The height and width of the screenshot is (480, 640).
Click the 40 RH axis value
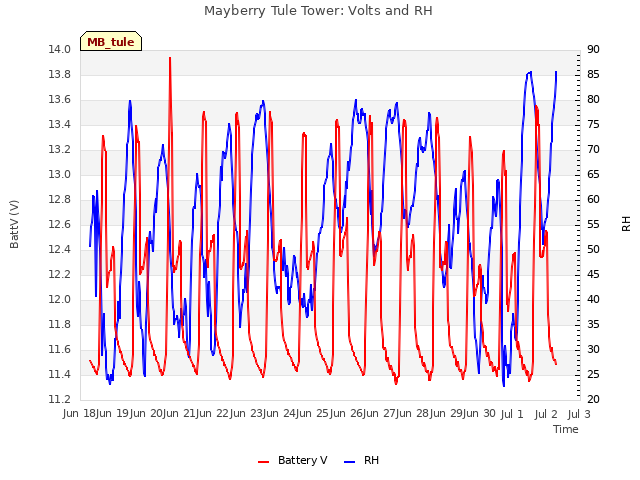pos(593,299)
